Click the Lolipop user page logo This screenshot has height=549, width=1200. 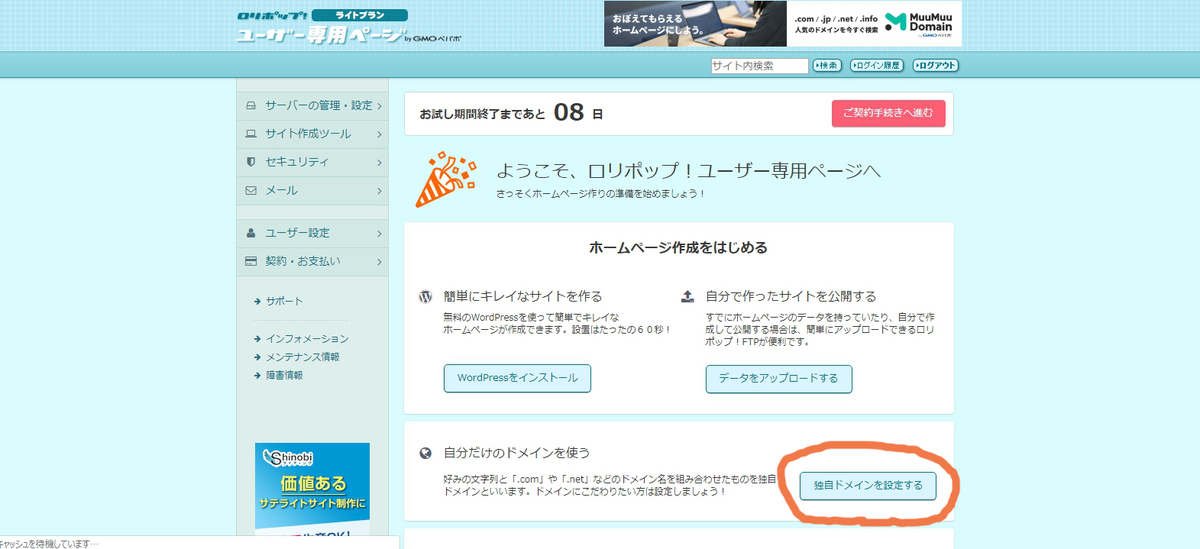(349, 27)
